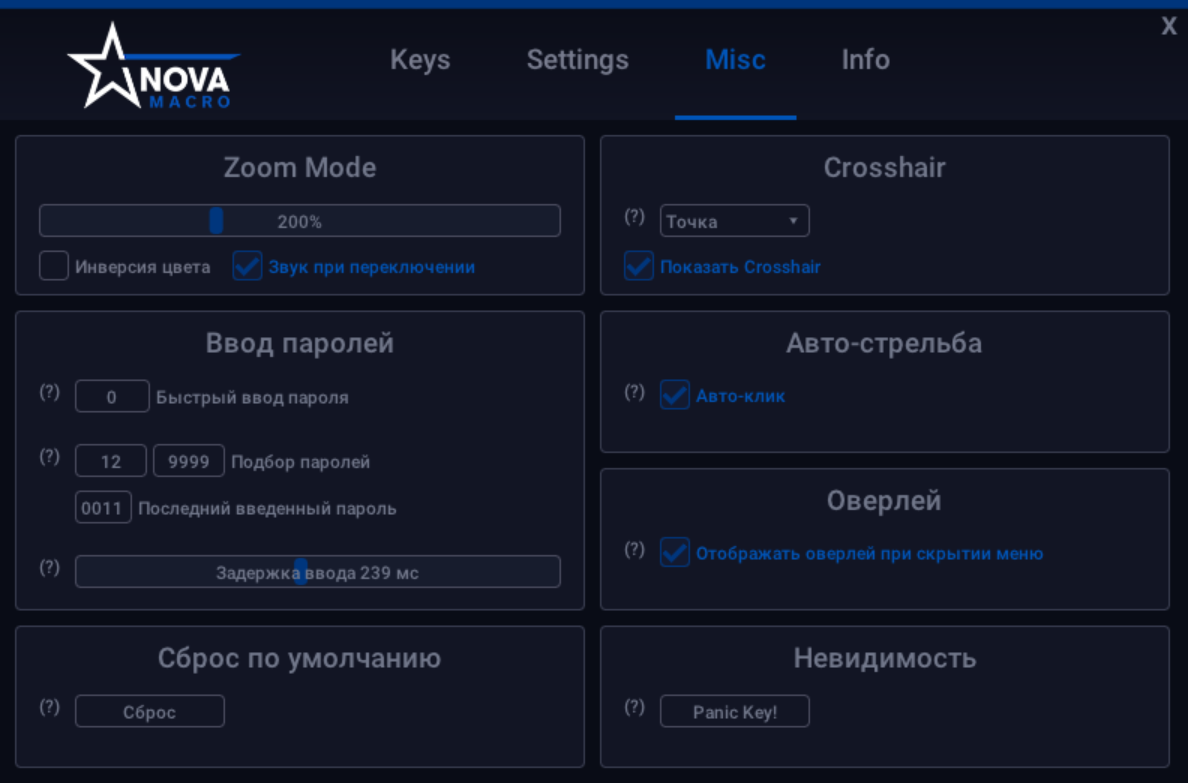Uncheck Показать Crosshair

(639, 266)
